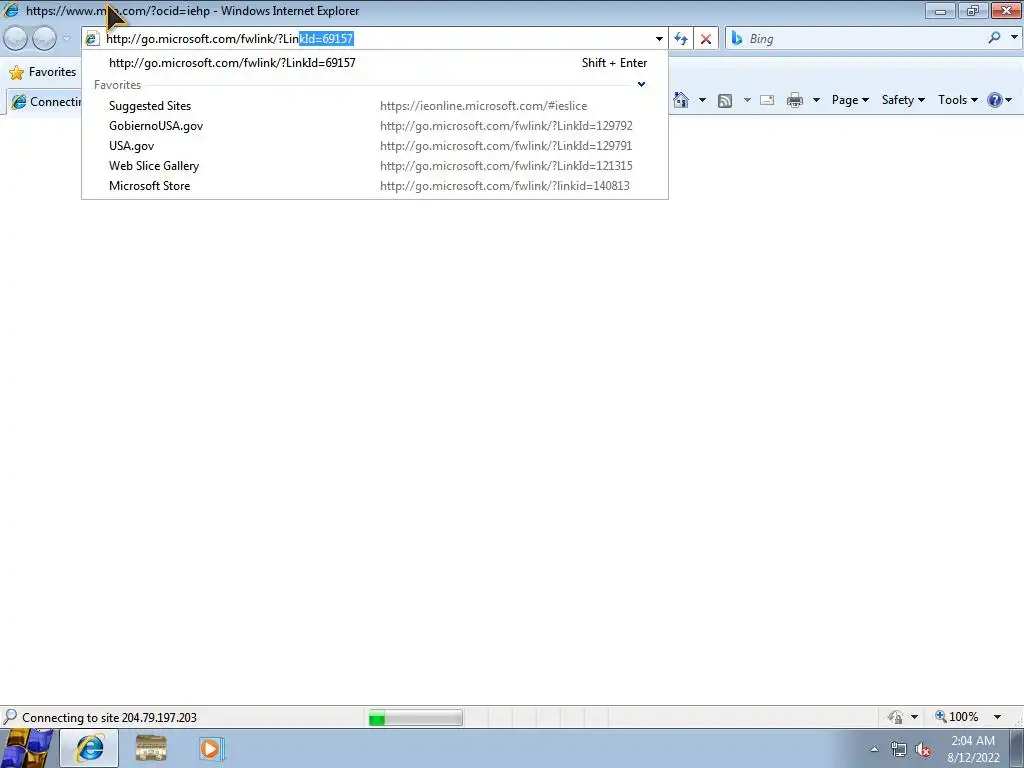The width and height of the screenshot is (1024, 768).
Task: Click the page loading progress bar
Action: (x=415, y=718)
